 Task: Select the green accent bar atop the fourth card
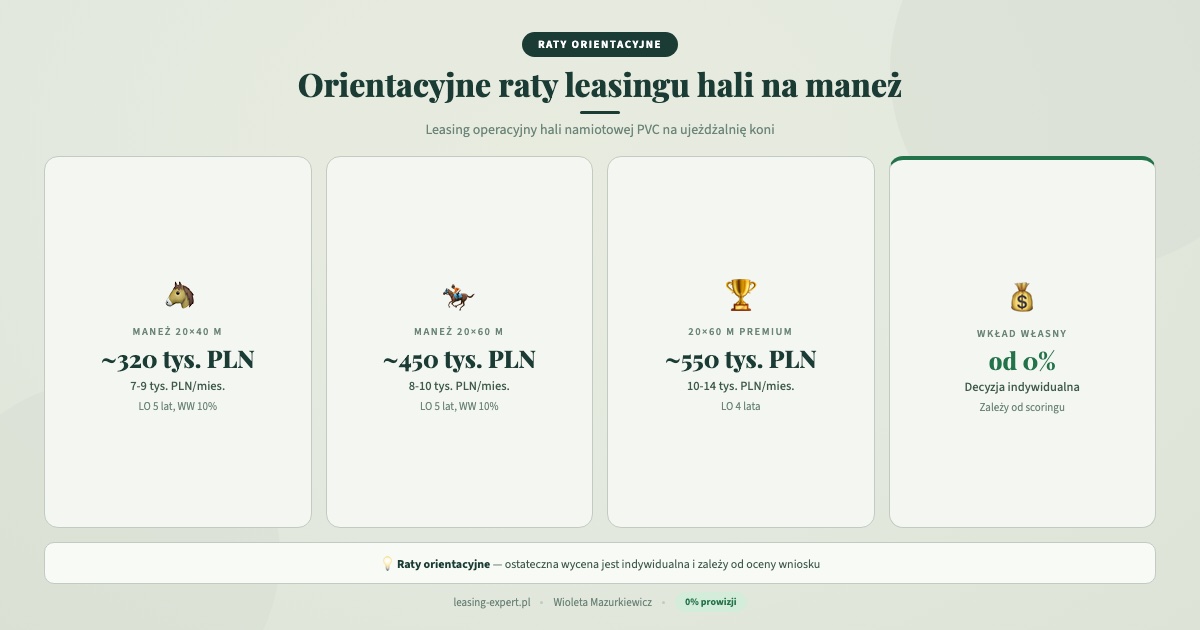pos(1021,160)
